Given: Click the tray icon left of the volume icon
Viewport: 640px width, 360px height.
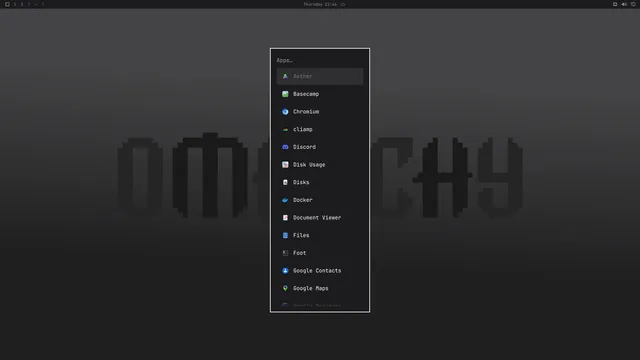Looking at the screenshot, I should pyautogui.click(x=615, y=4).
